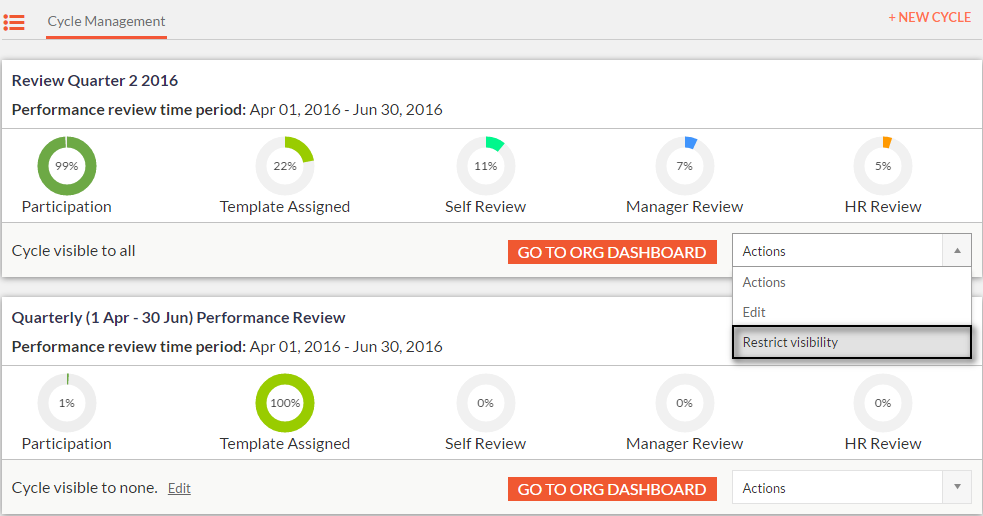Image resolution: width=983 pixels, height=516 pixels.
Task: Select the Actions option in the dropdown list
Action: (x=851, y=282)
